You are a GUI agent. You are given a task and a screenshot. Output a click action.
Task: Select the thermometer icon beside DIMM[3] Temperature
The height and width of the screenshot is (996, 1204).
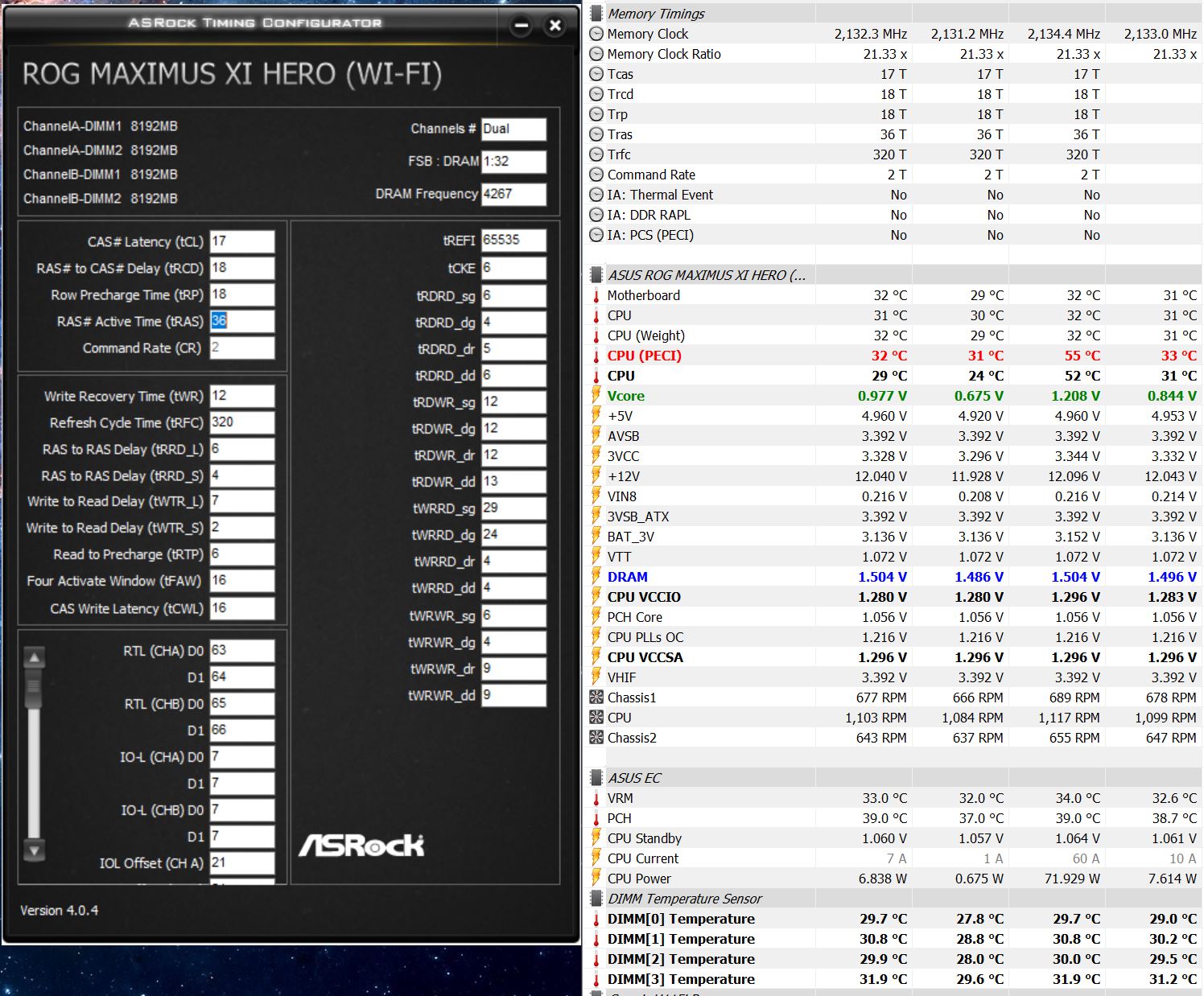596,979
